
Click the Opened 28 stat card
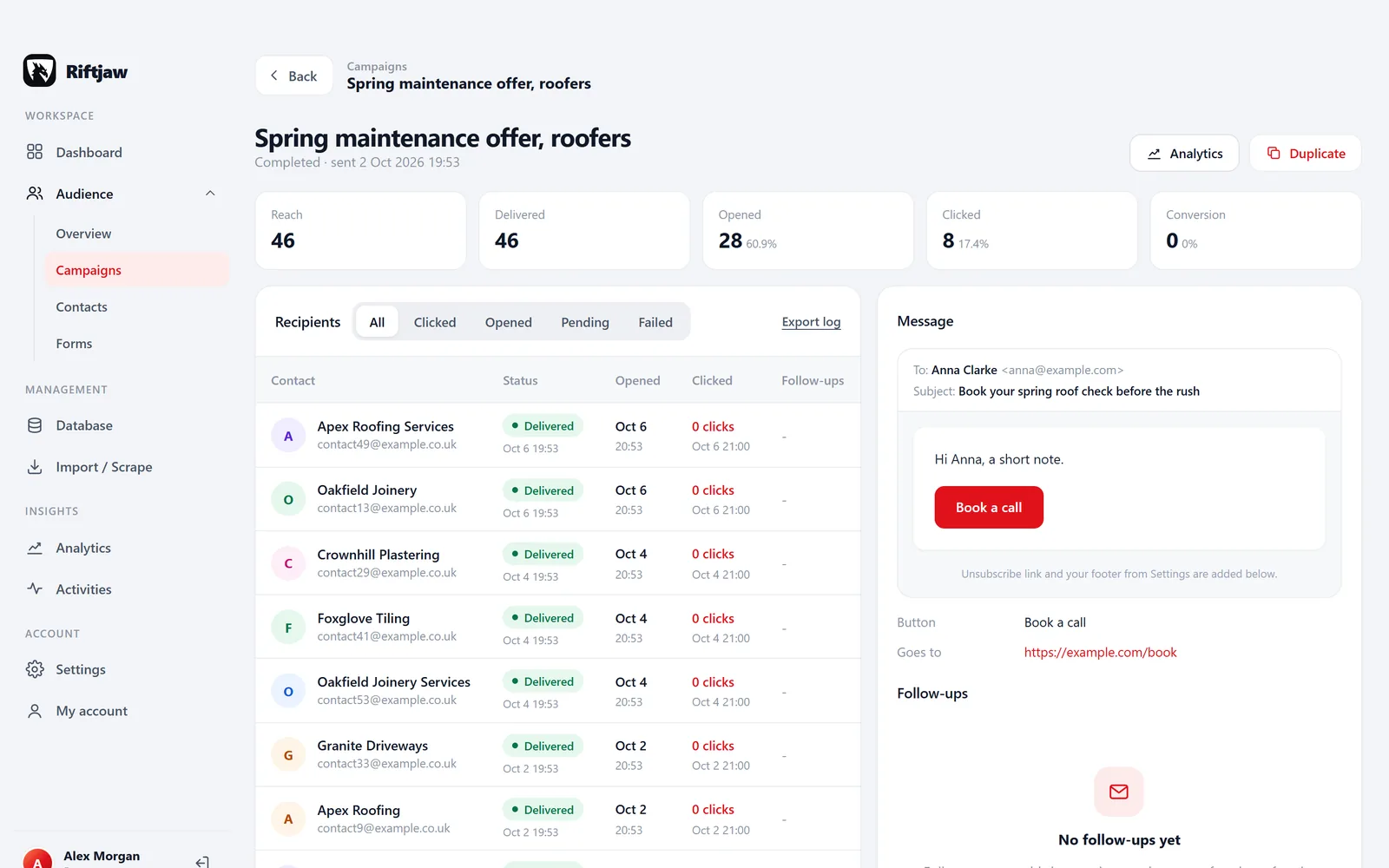point(807,230)
